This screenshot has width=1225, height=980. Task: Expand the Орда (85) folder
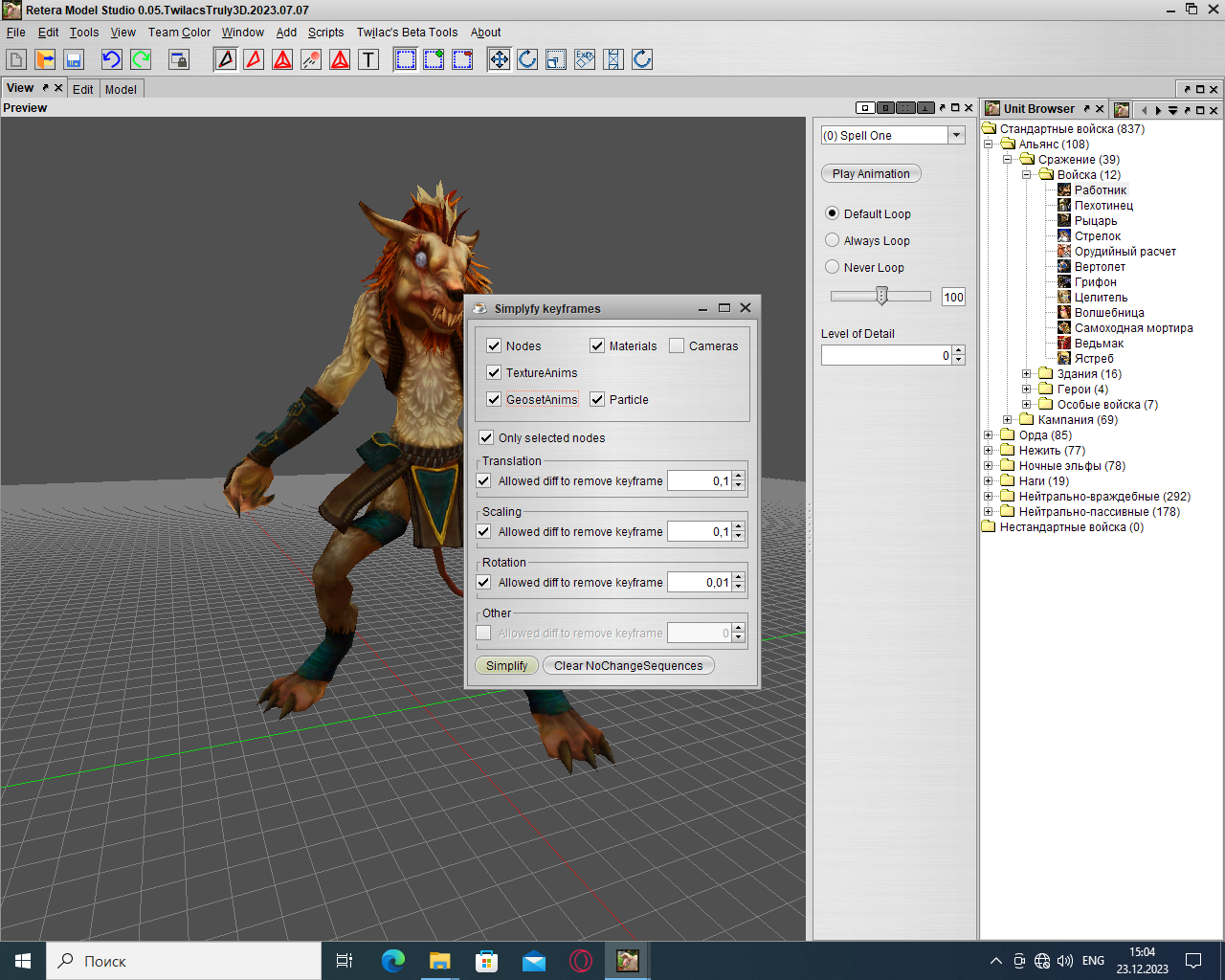[x=989, y=435]
